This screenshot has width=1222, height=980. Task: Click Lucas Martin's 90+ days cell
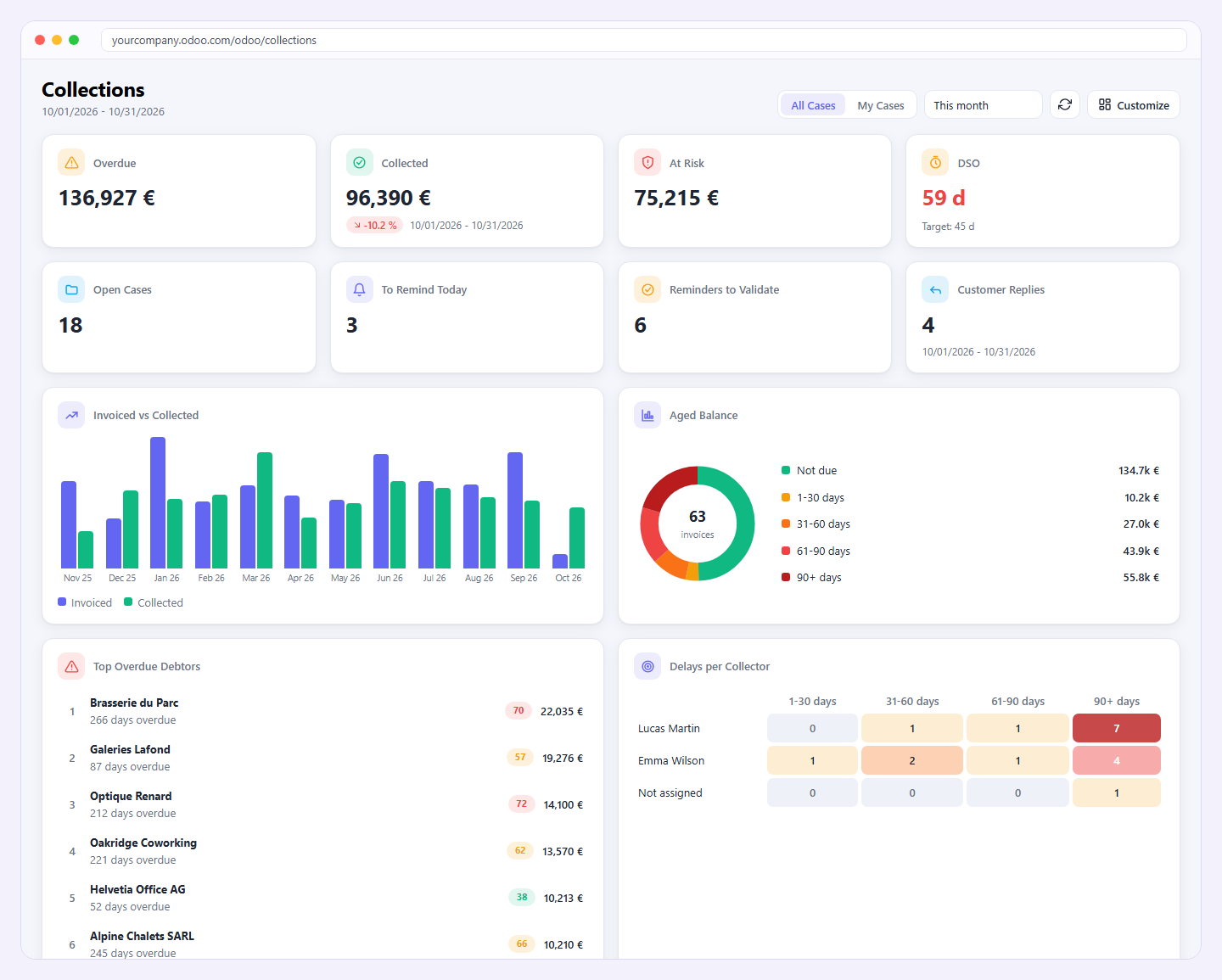[x=1116, y=728]
